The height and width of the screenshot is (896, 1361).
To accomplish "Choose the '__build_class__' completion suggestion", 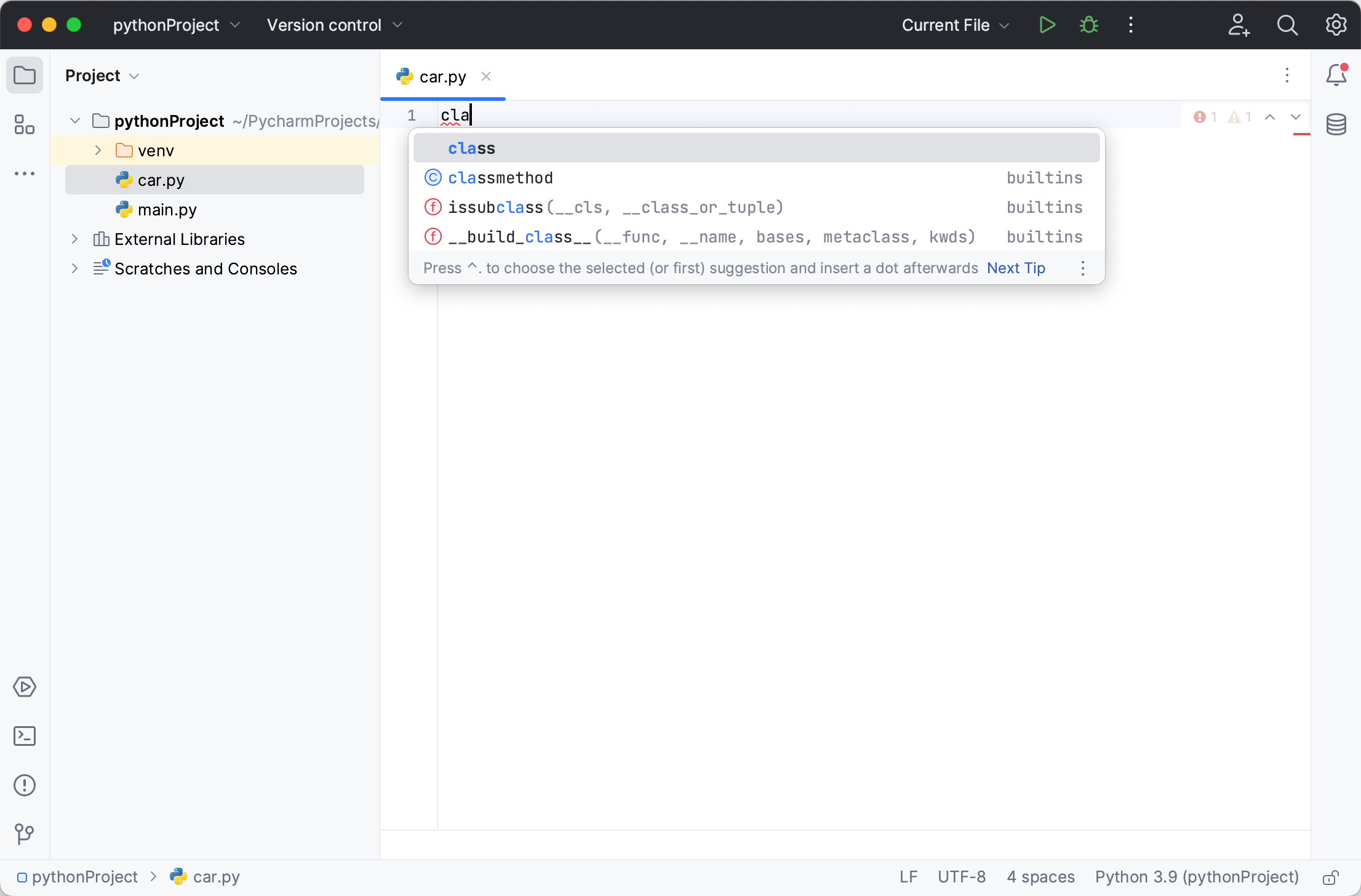I will (x=756, y=237).
